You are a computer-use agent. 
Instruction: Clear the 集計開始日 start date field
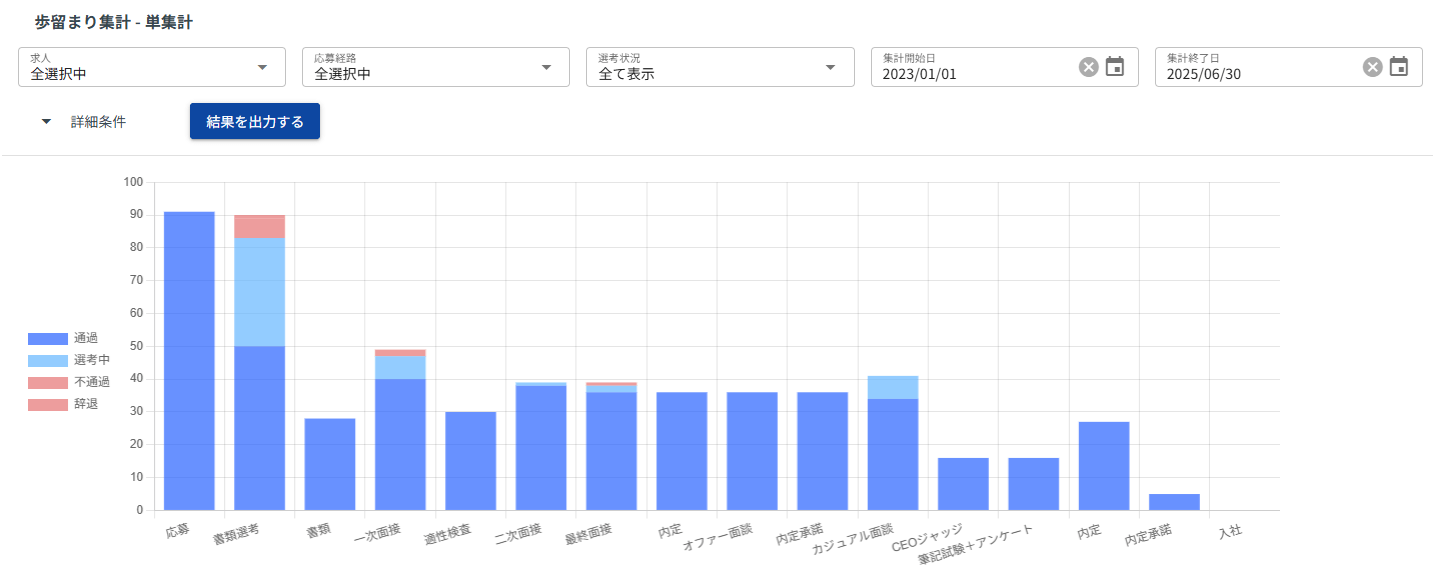click(x=1088, y=67)
